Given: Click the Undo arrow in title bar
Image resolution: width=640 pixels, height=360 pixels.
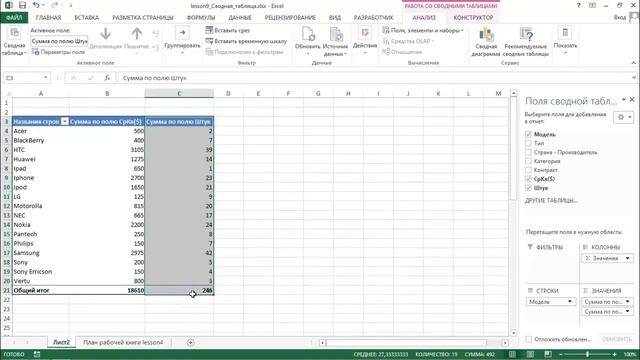Looking at the screenshot, I should click(36, 5).
